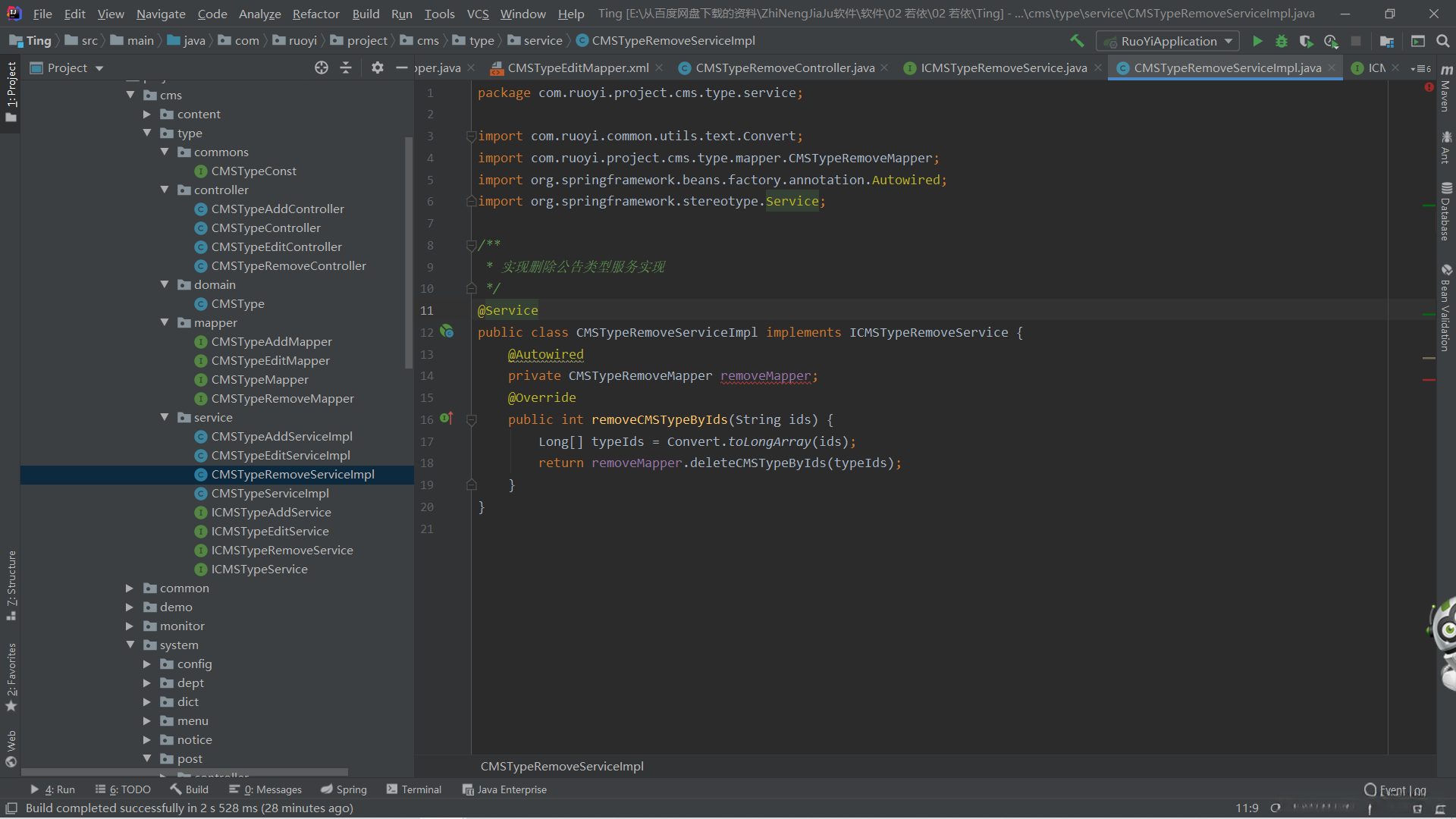Toggle the 1: Project tool window
1456x819 pixels.
tap(11, 91)
